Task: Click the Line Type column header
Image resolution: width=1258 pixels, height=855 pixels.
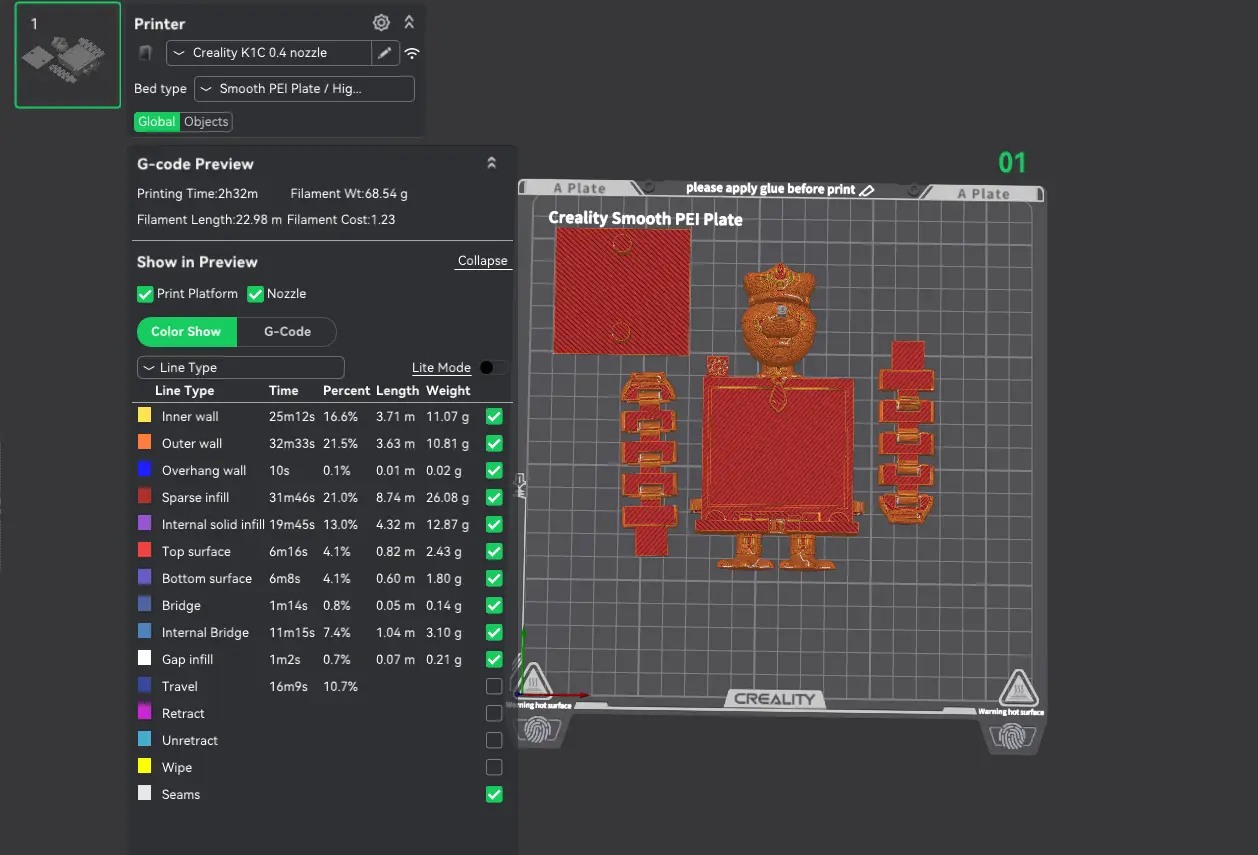Action: [x=185, y=391]
